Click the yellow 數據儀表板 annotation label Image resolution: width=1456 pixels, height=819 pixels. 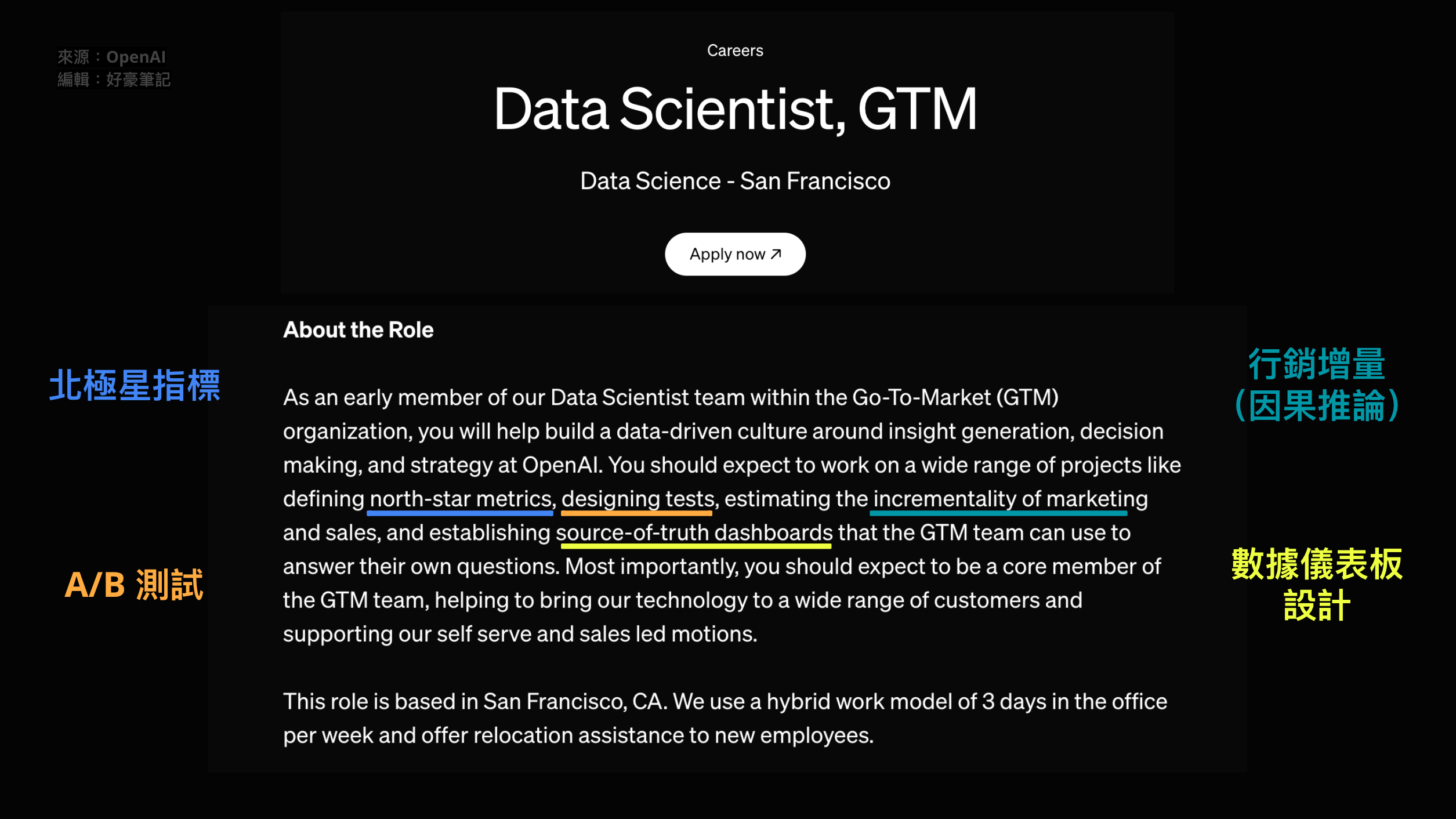pyautogui.click(x=1317, y=564)
